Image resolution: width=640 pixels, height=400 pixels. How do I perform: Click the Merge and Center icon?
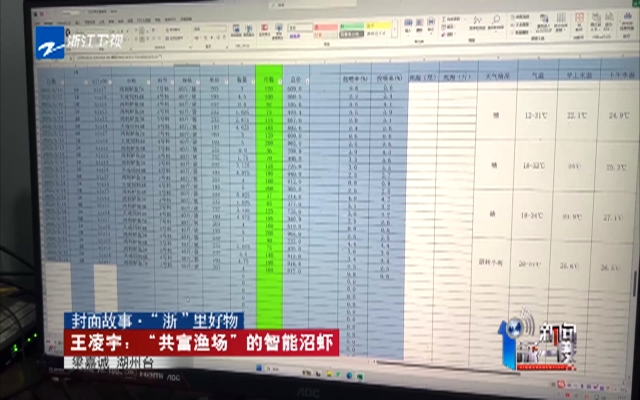click(x=175, y=38)
